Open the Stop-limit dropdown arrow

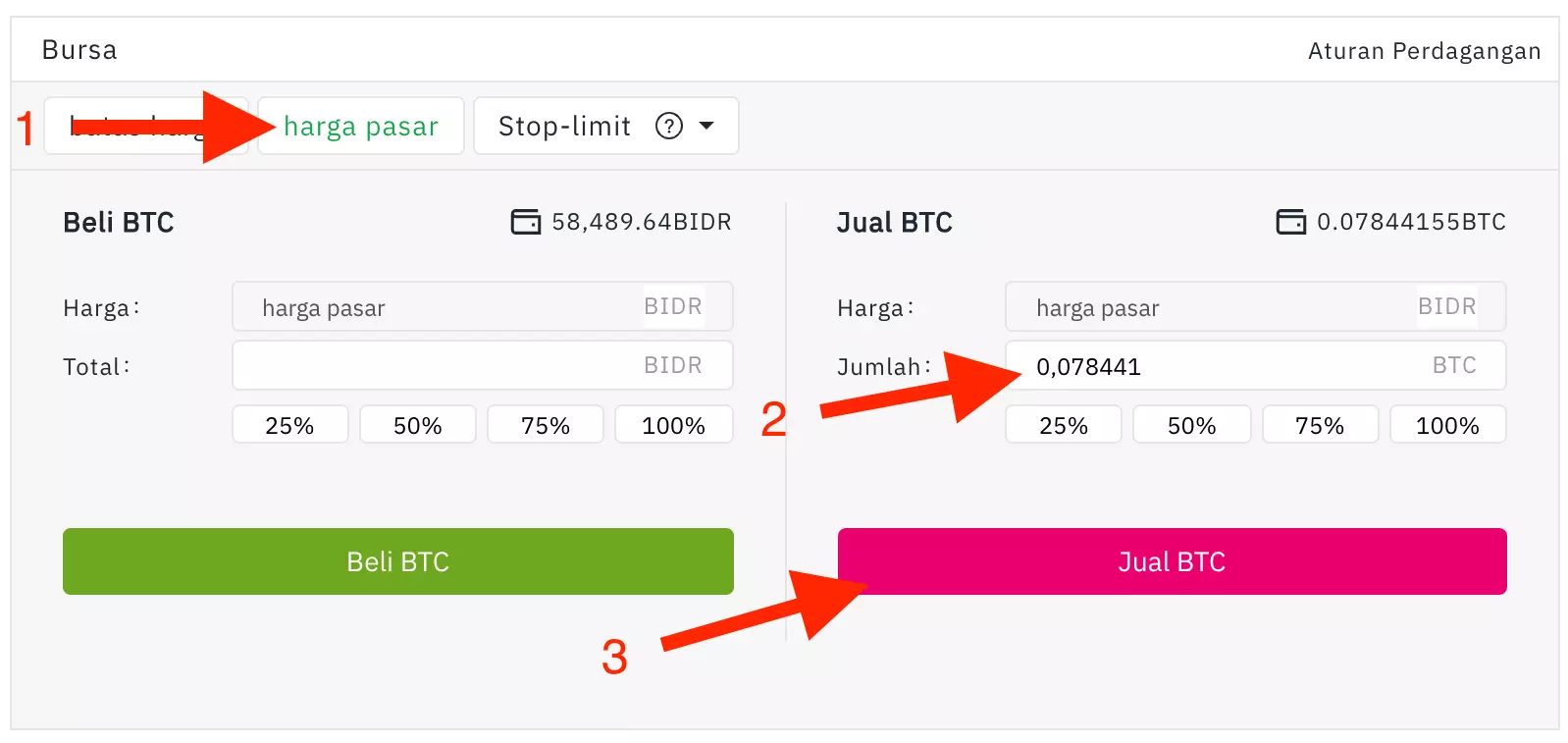(706, 126)
